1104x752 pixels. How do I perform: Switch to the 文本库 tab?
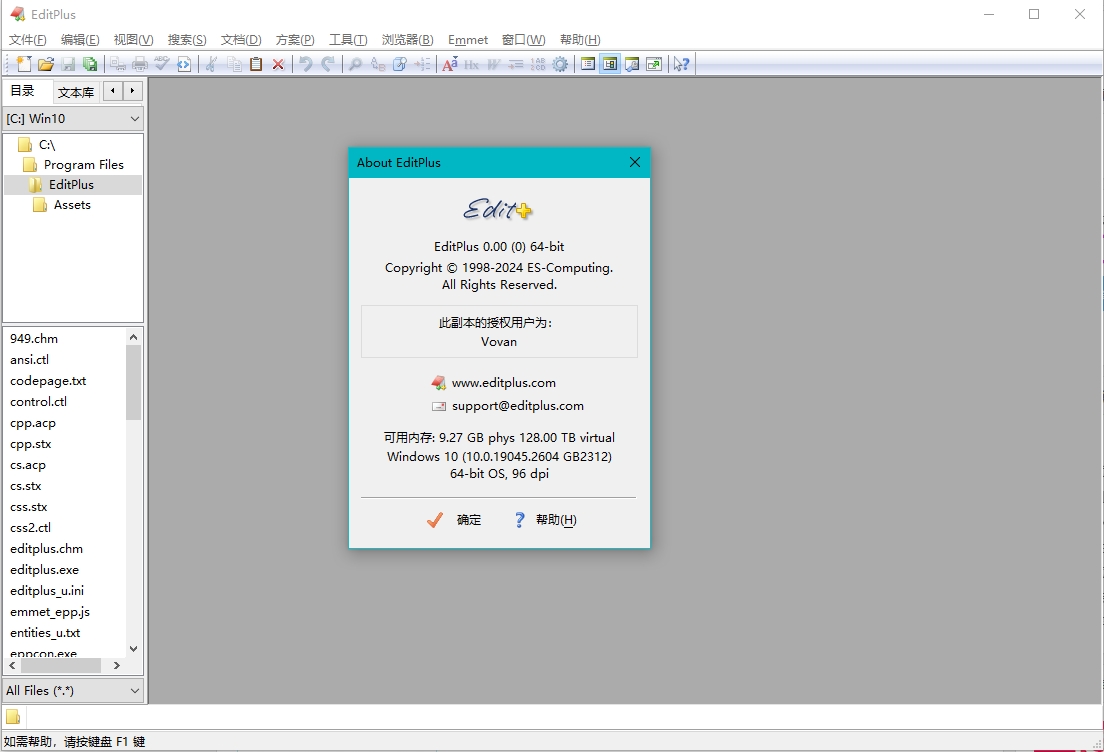click(x=76, y=92)
